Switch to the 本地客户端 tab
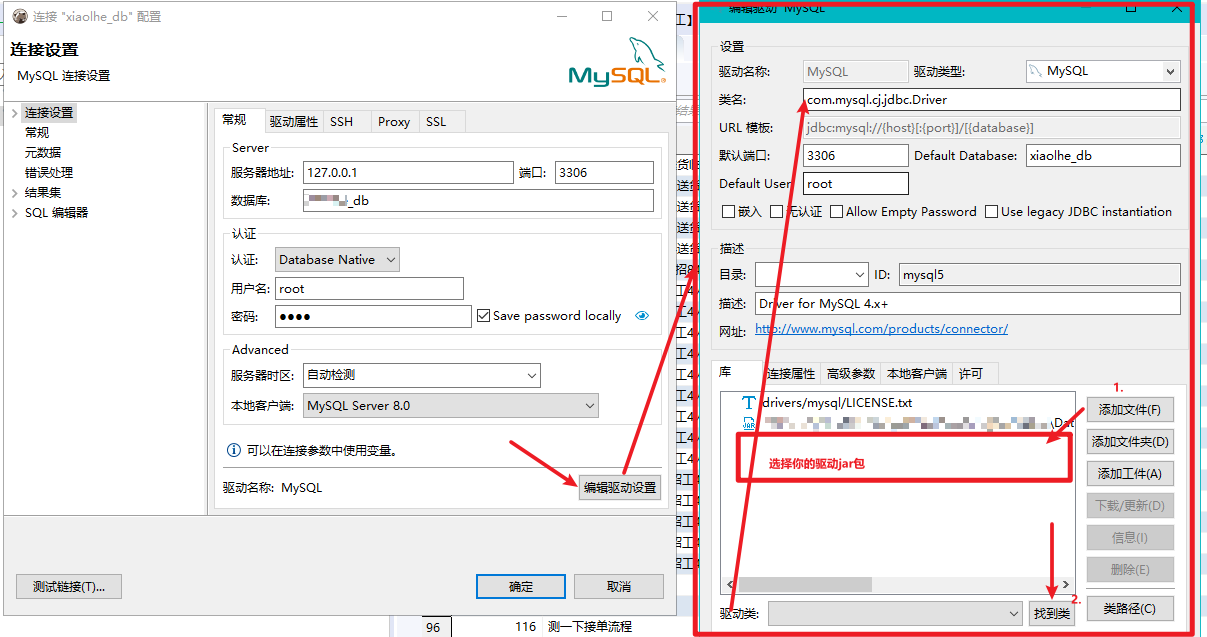This screenshot has width=1207, height=637. [x=917, y=374]
